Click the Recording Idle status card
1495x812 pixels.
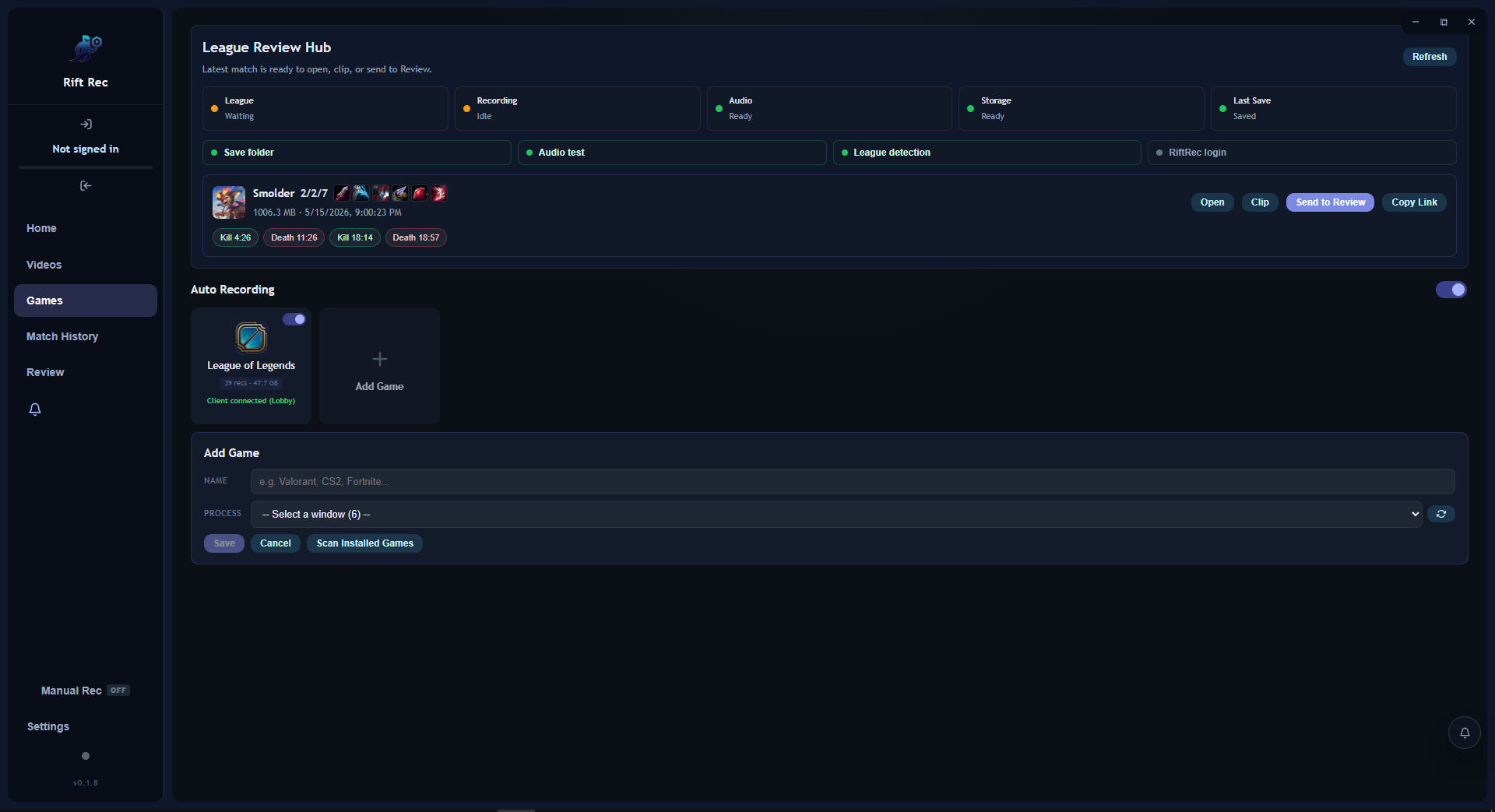pos(578,108)
